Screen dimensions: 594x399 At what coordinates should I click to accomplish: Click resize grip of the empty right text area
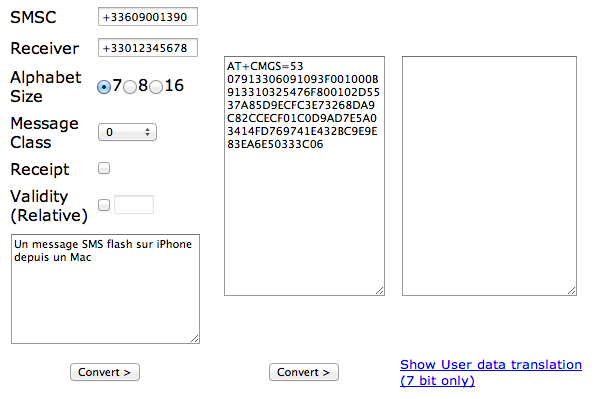click(x=572, y=291)
